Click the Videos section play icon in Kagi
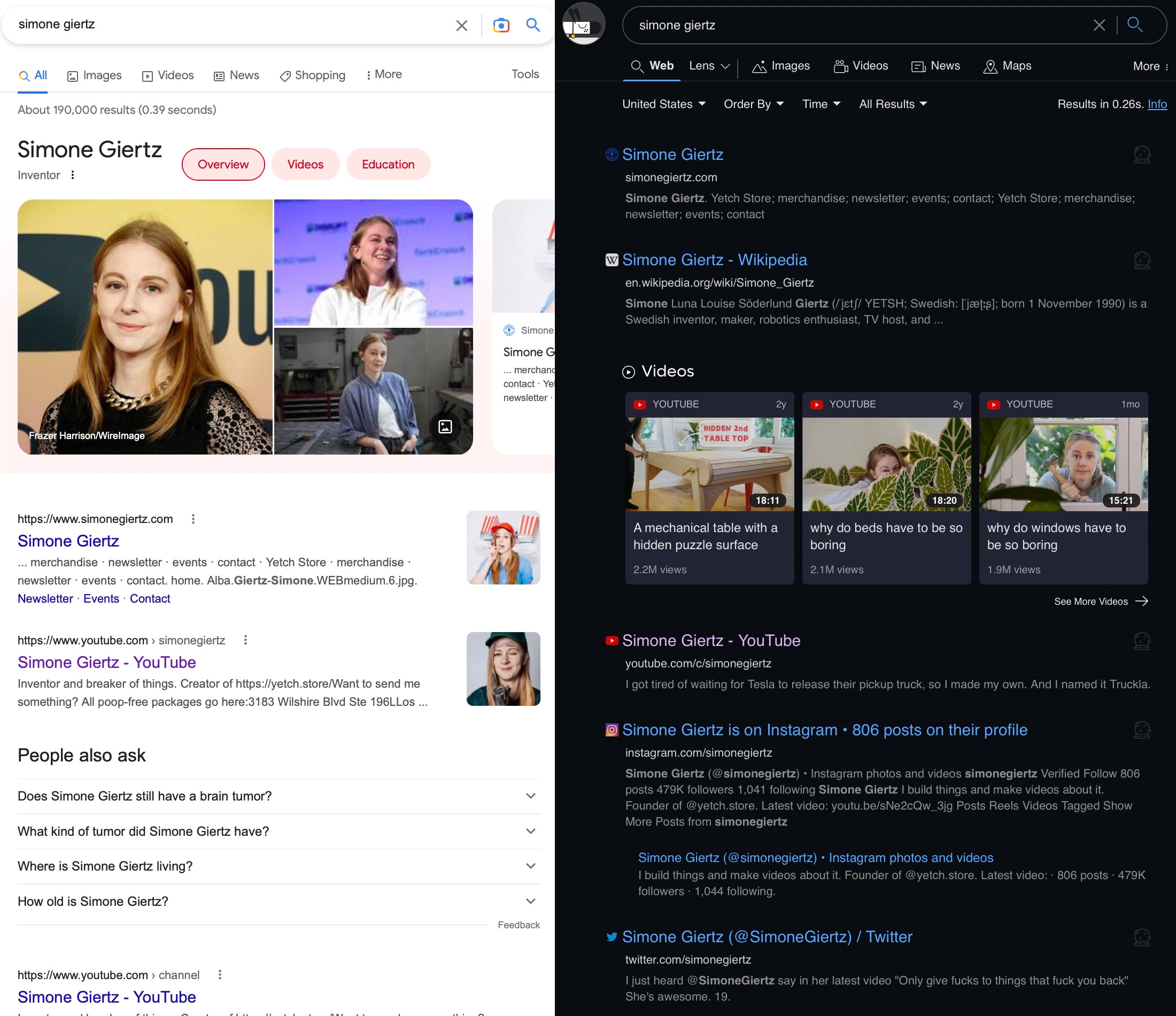 [x=628, y=372]
